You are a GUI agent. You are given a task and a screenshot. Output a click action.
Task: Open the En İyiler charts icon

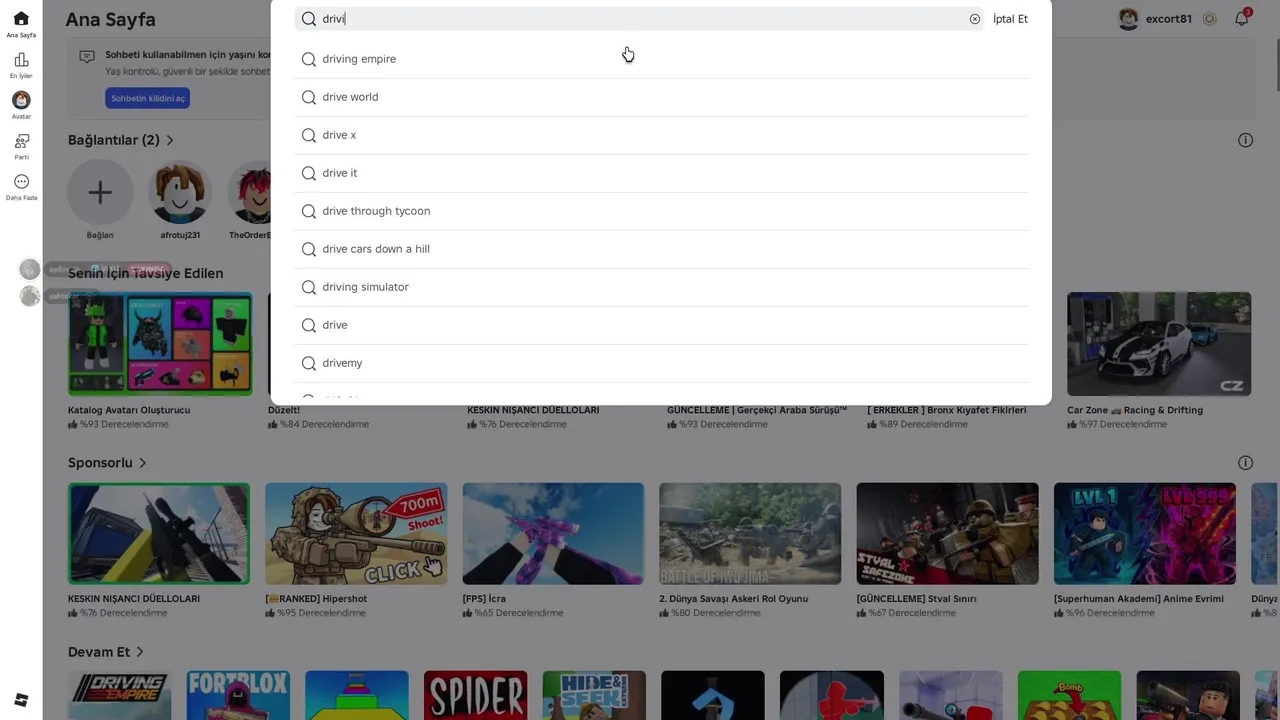tap(21, 60)
